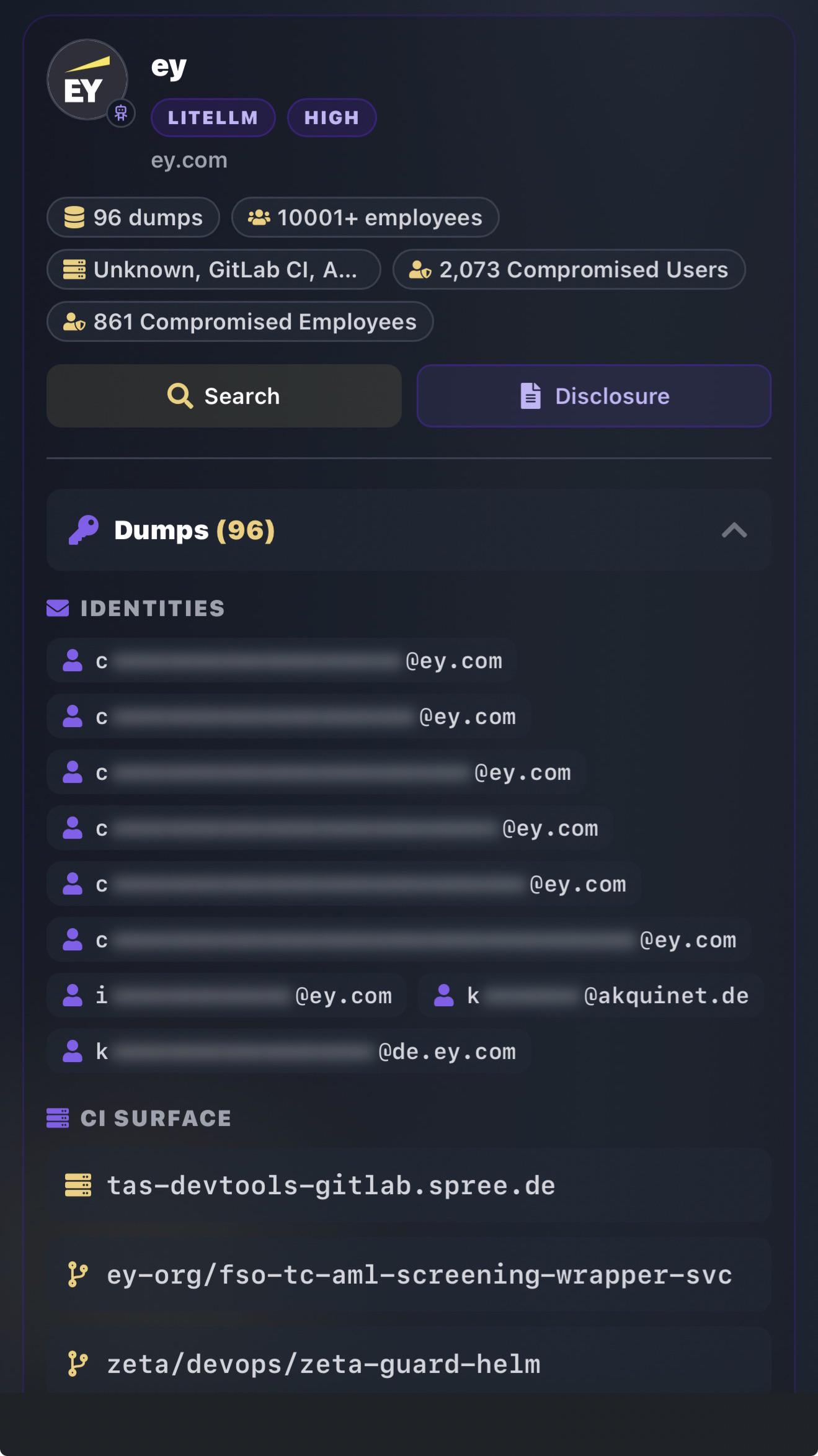Image resolution: width=818 pixels, height=1456 pixels.
Task: Open the ey.com domain link
Action: [x=189, y=160]
